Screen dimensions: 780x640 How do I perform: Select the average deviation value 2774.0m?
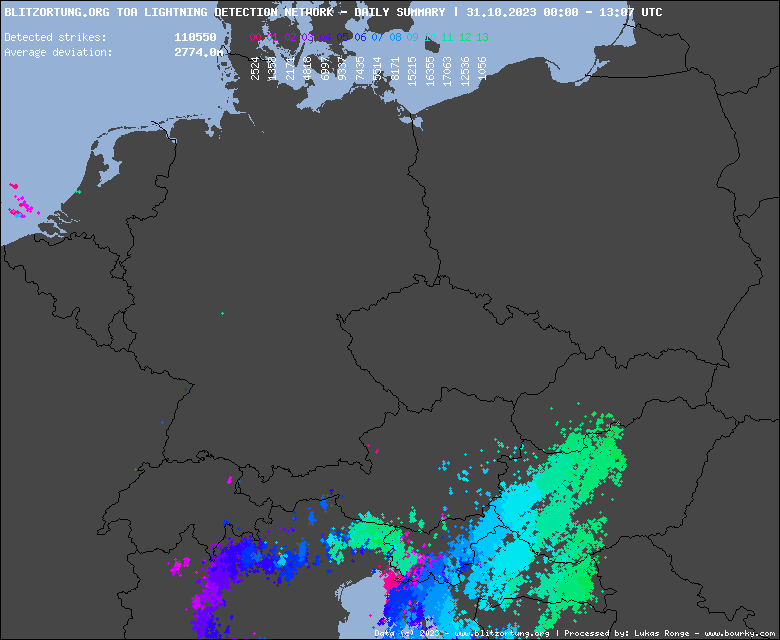click(x=198, y=52)
